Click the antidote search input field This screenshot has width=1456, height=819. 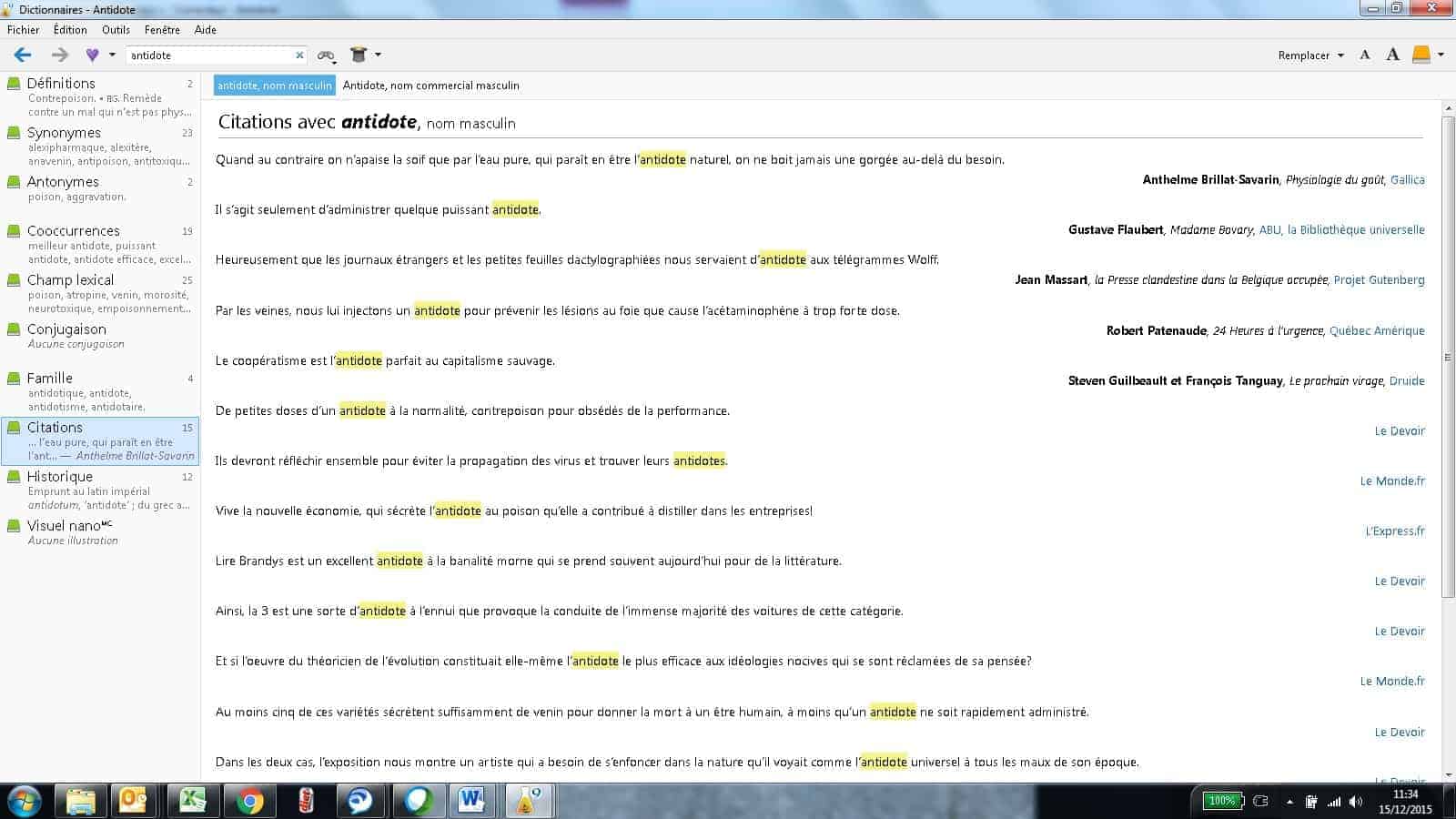point(209,56)
